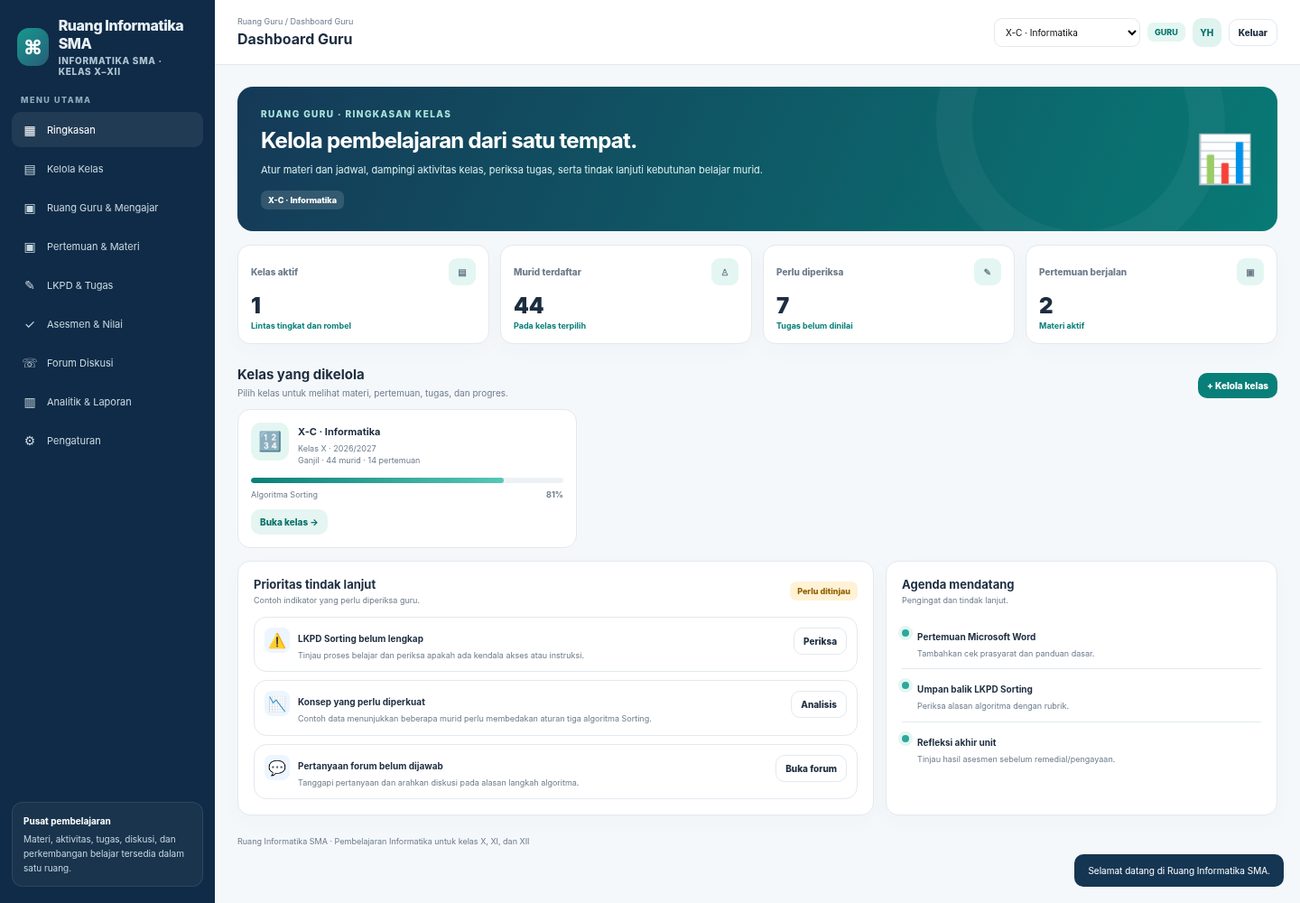Viewport: 1300px width, 903px height.
Task: Click the Kelola Kelas sidebar icon
Action: coord(30,169)
